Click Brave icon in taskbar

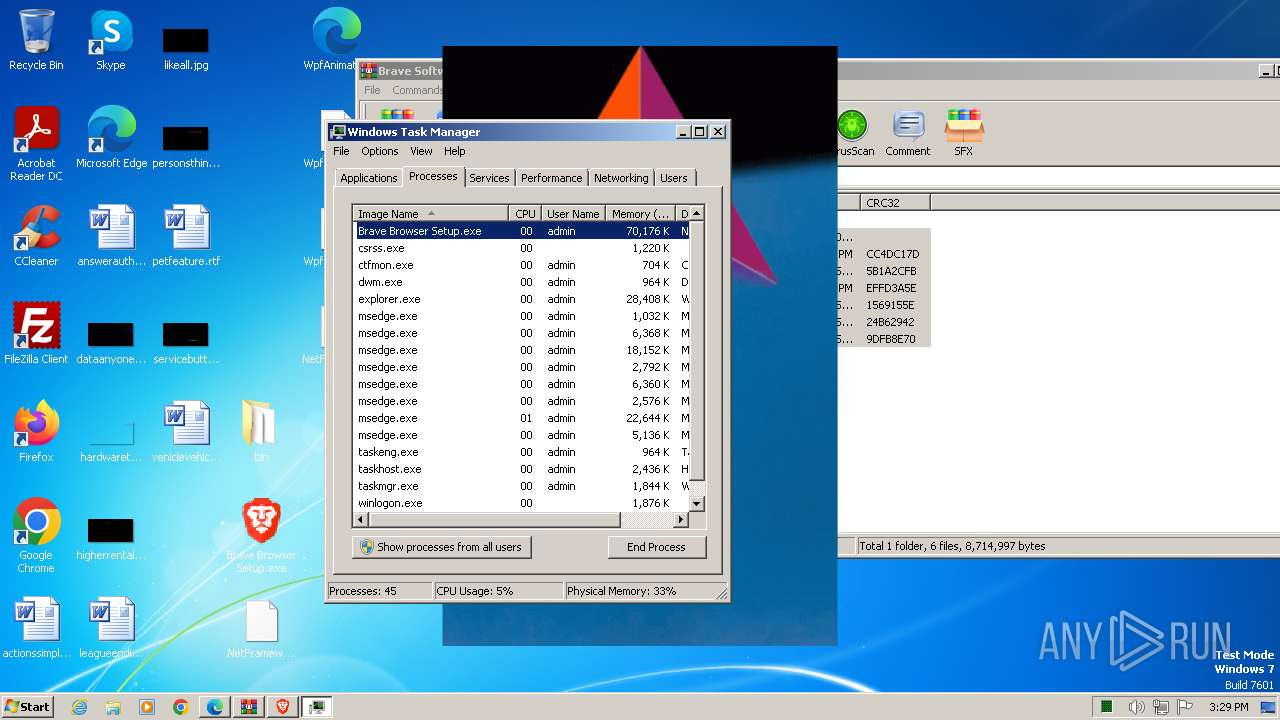283,707
